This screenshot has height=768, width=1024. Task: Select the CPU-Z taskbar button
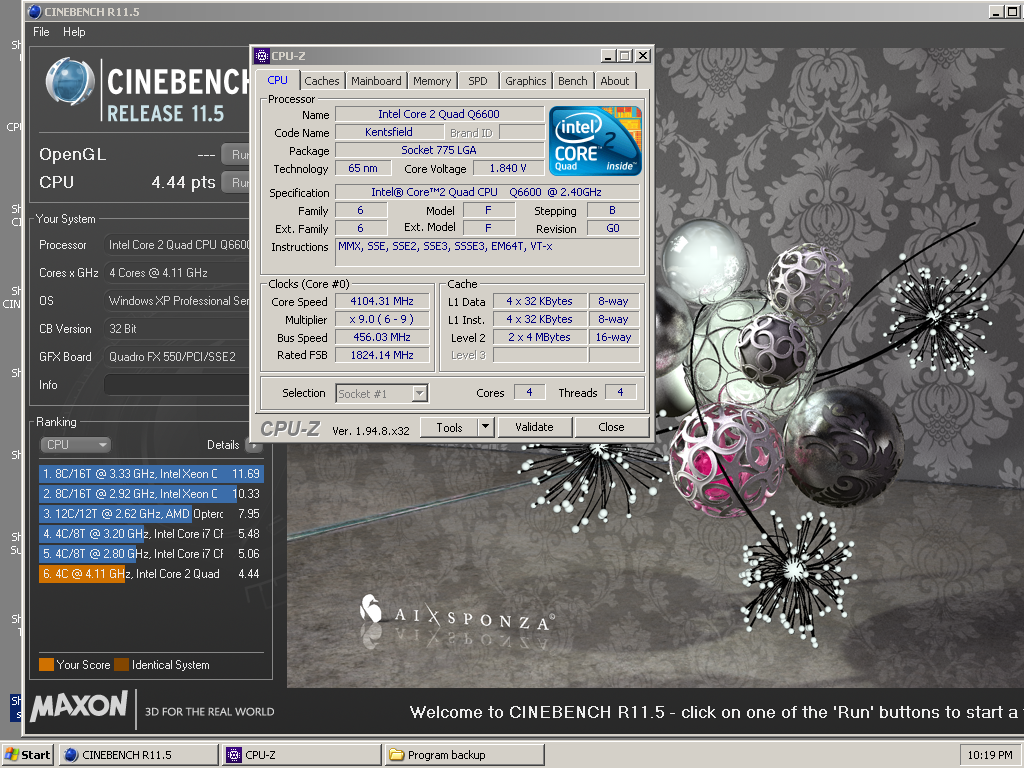pyautogui.click(x=302, y=754)
